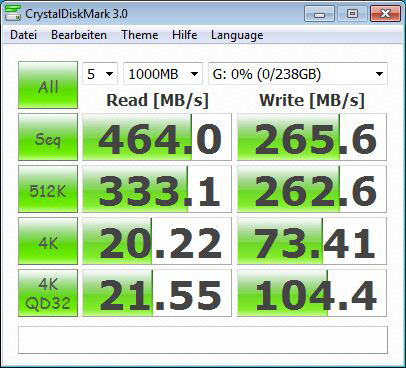This screenshot has width=406, height=368.
Task: Click the empty comment field at bottom
Action: pyautogui.click(x=203, y=340)
